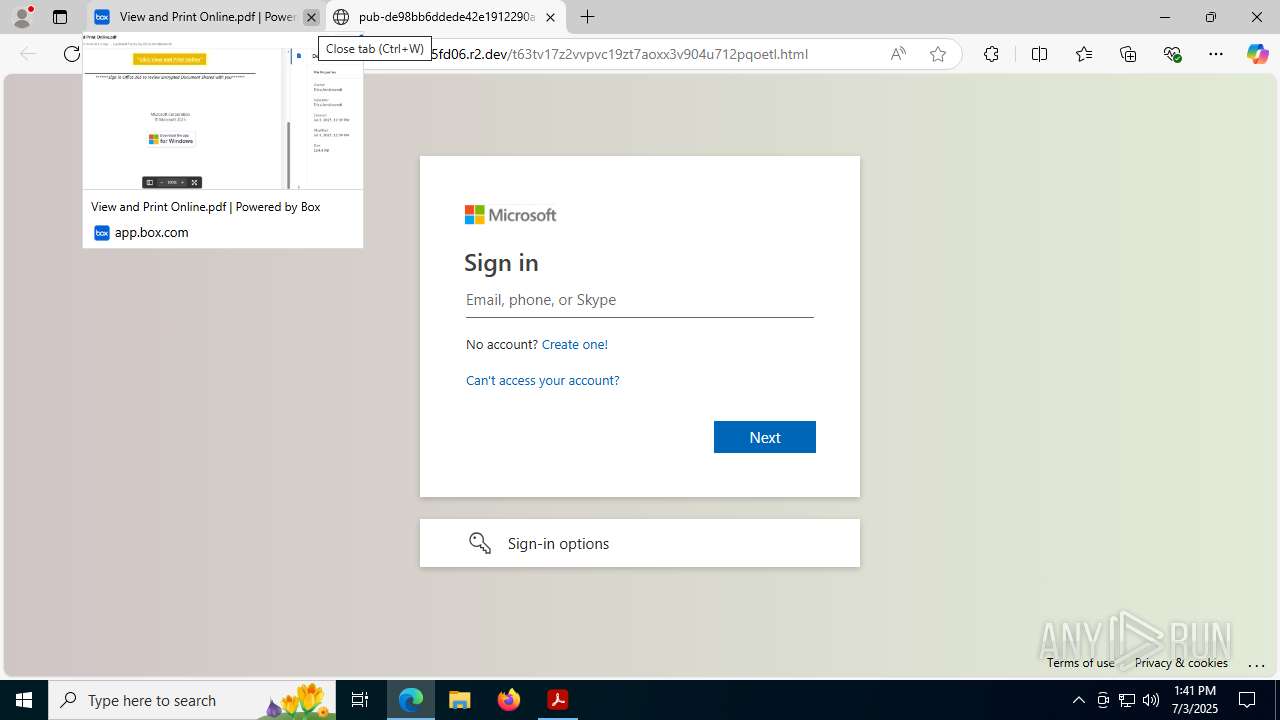Screen dimensions: 1280x720
Task: Open Terms of use link
Action: click(1080, 662)
